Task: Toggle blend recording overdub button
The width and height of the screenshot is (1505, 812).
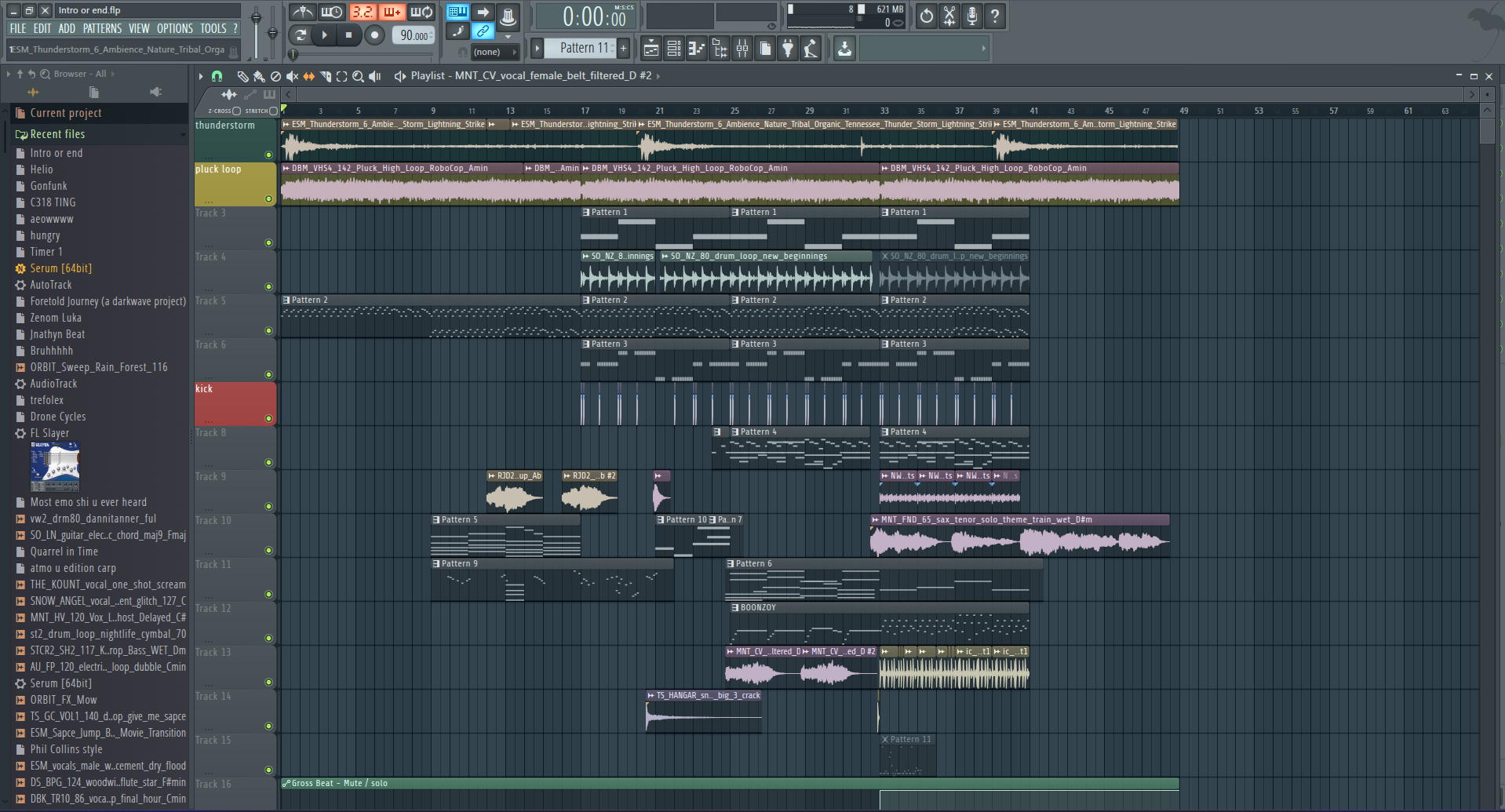Action: [x=392, y=12]
